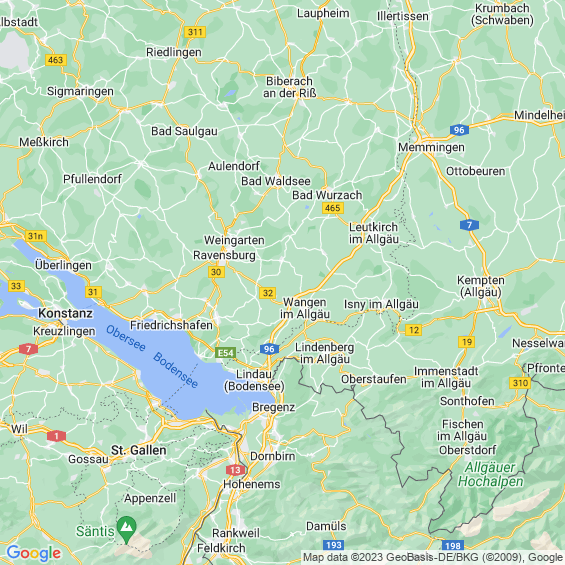Select the red route 1 shield near Wil
The width and height of the screenshot is (565, 565).
click(56, 436)
